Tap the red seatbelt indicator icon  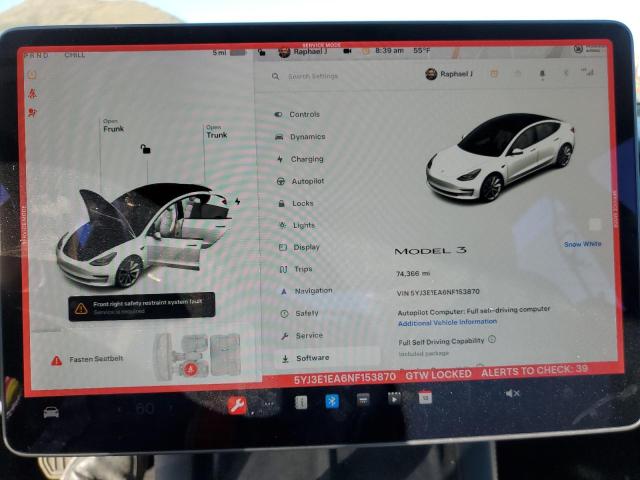coord(32,93)
